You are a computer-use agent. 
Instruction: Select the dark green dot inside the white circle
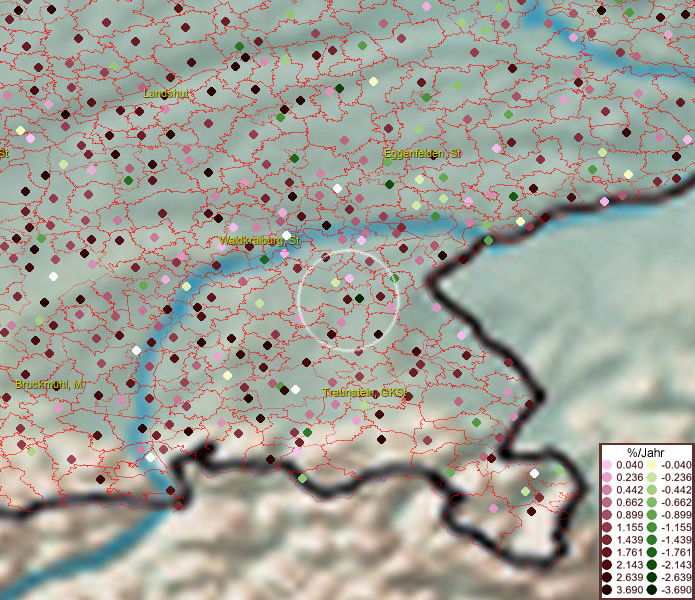pos(359,299)
